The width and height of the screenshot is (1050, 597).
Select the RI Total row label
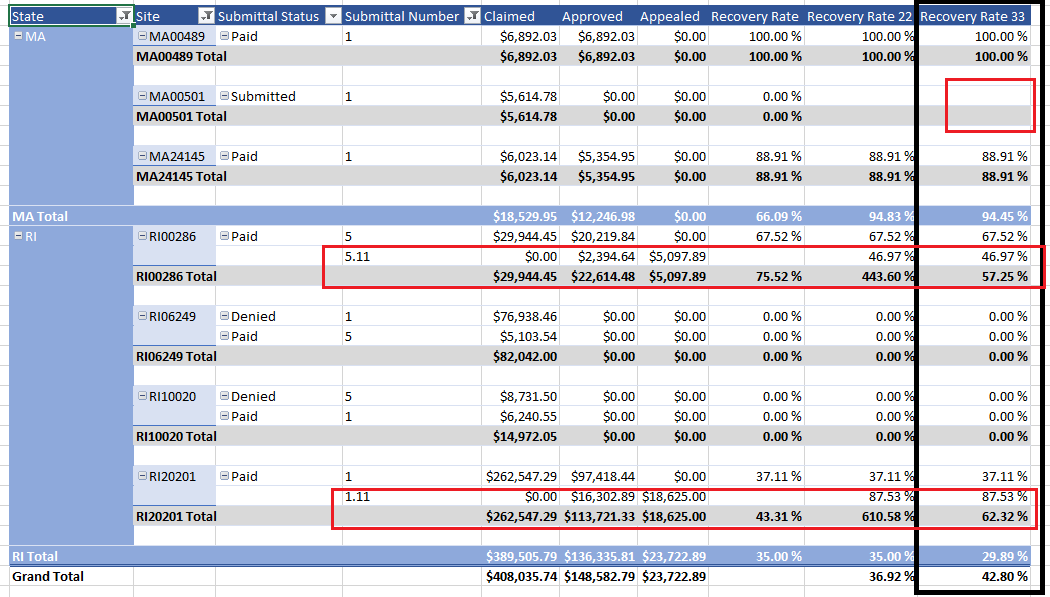pos(35,556)
